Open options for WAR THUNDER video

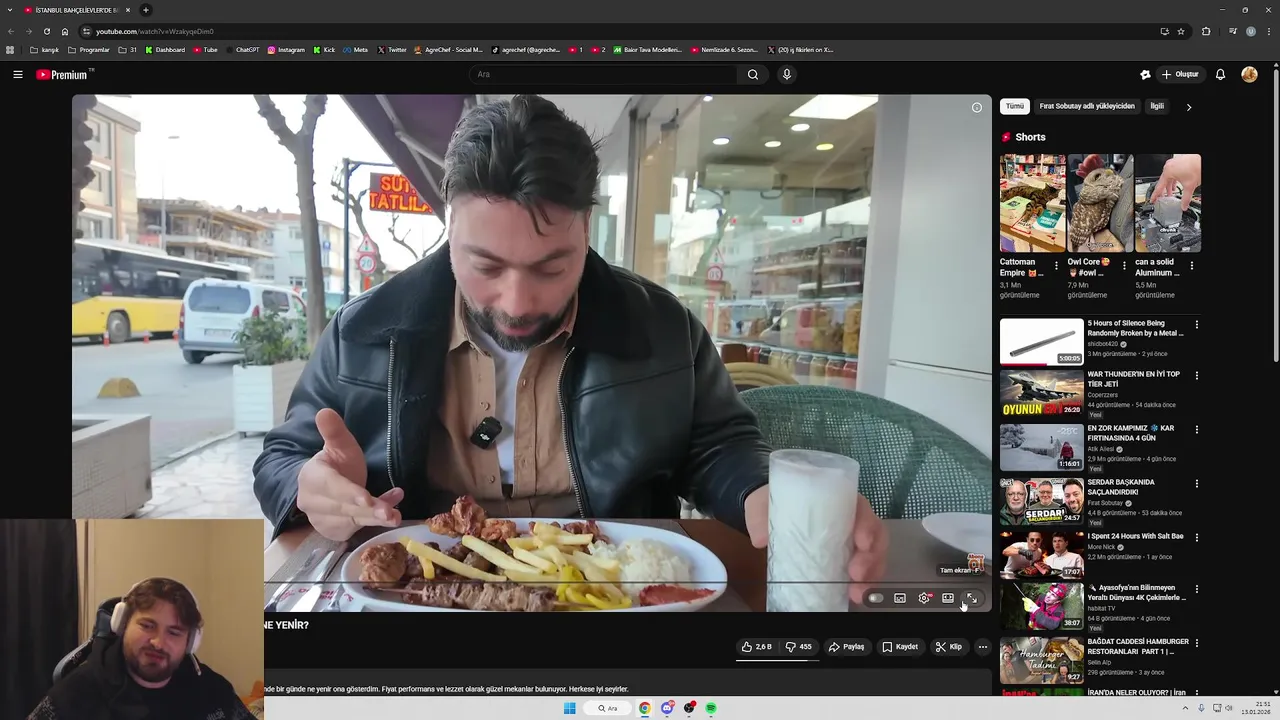(x=1196, y=376)
